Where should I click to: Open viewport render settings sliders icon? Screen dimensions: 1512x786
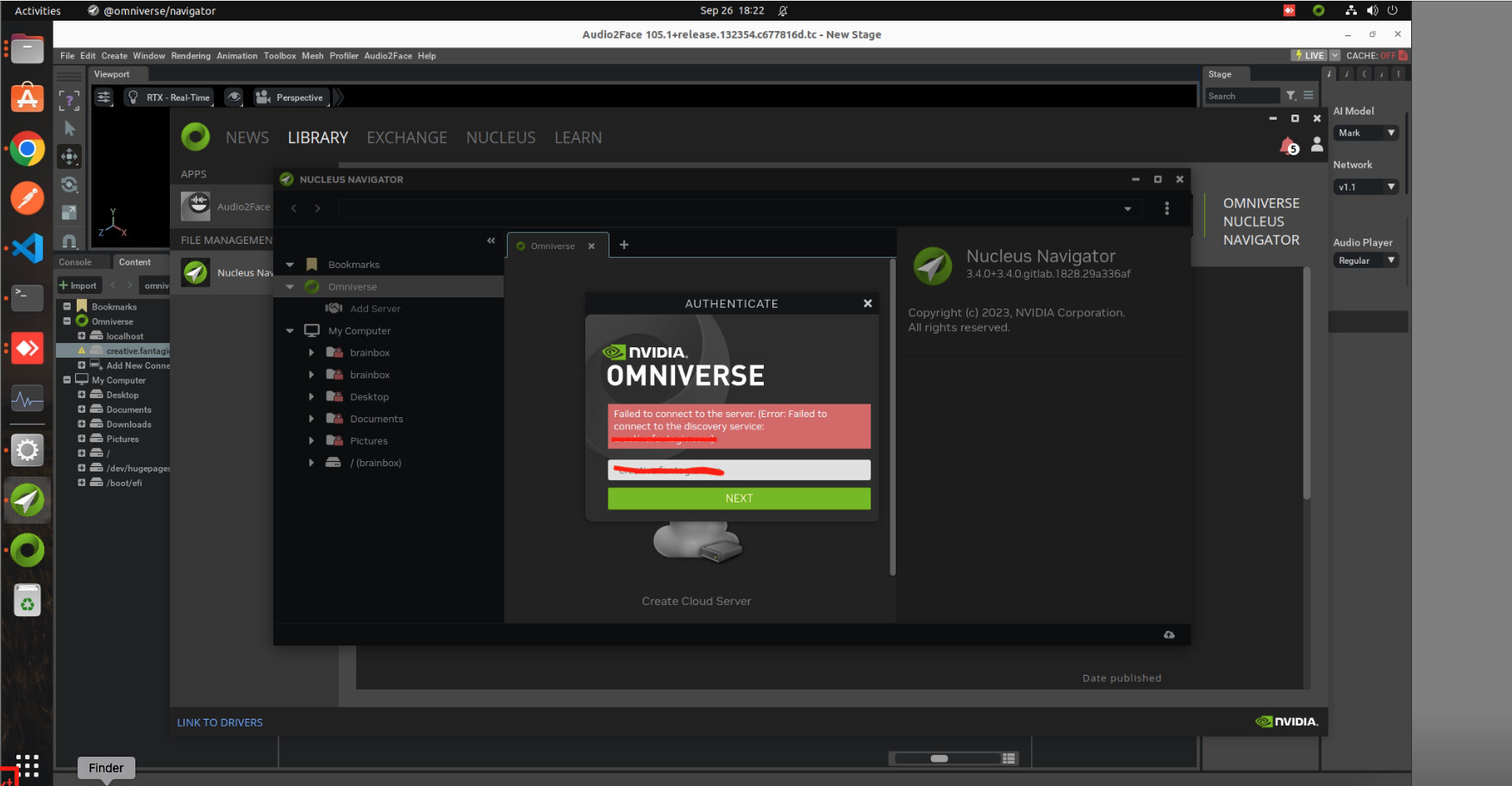coord(103,97)
